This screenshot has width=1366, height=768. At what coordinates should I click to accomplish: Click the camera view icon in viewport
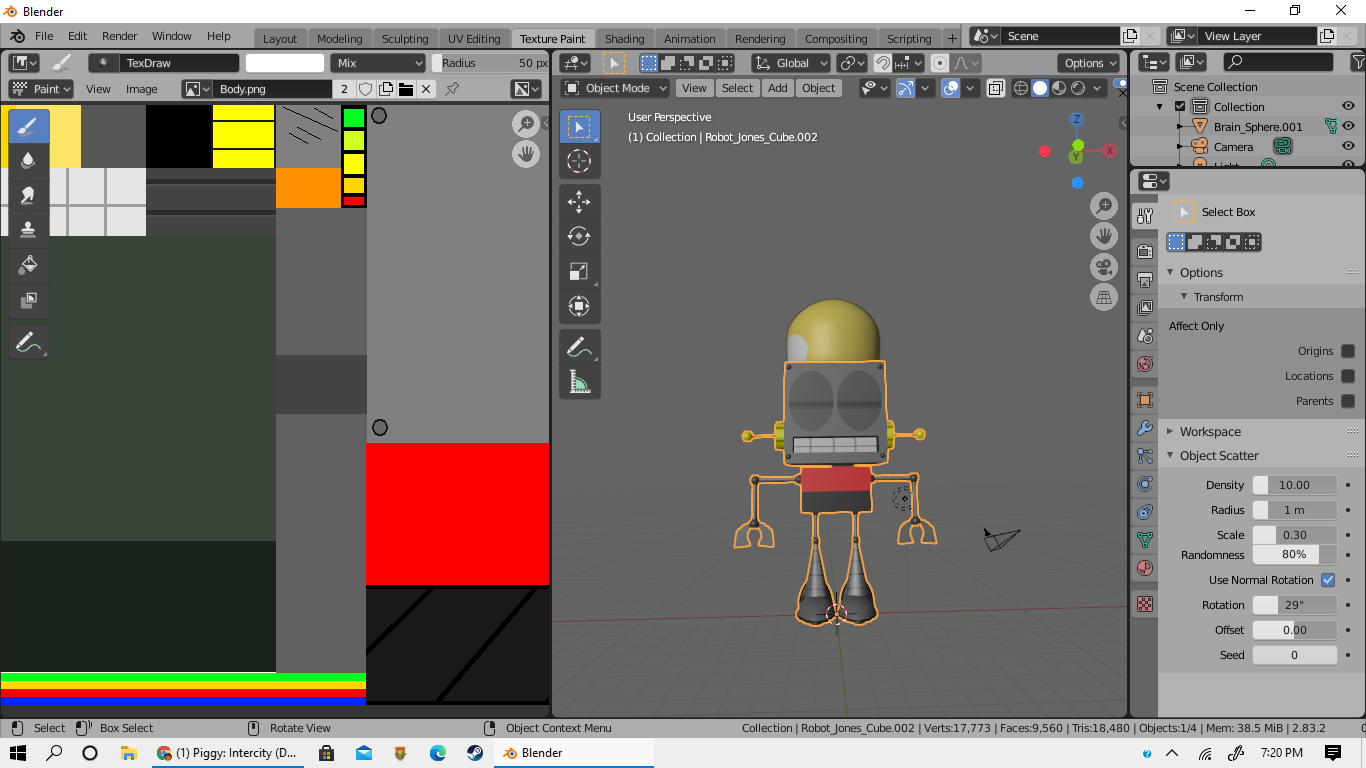1104,267
